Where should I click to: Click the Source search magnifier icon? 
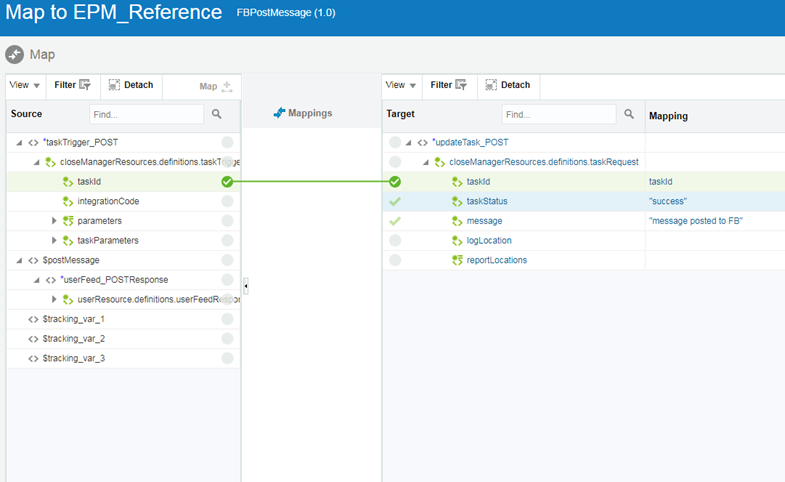coord(216,114)
